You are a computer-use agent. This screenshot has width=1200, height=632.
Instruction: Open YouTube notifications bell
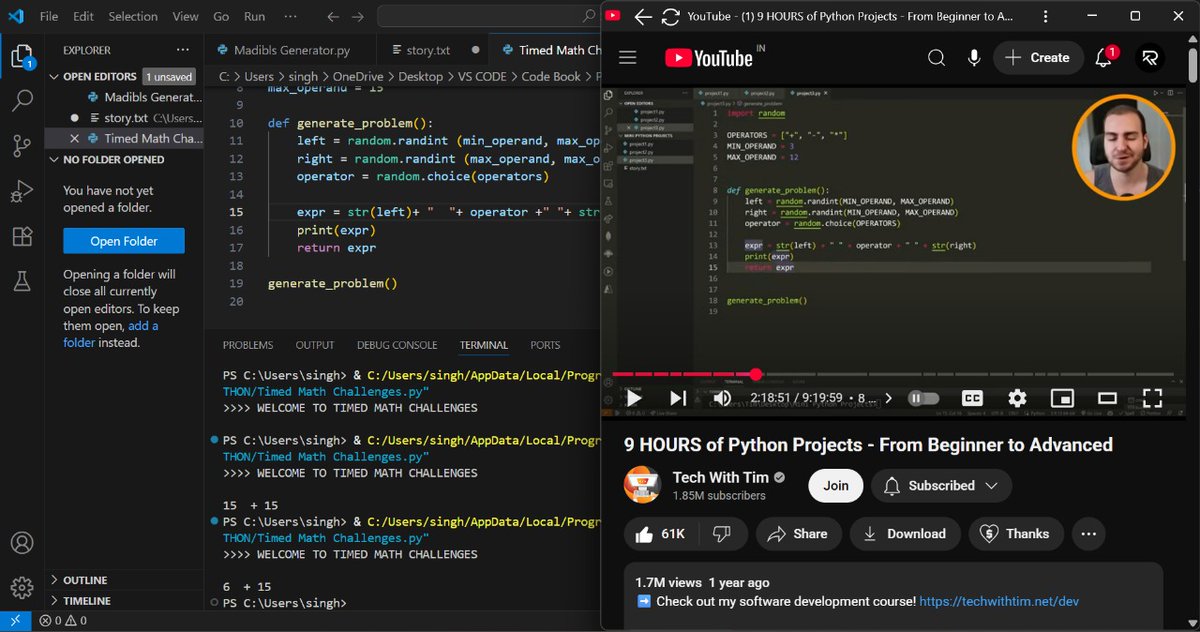click(1105, 57)
